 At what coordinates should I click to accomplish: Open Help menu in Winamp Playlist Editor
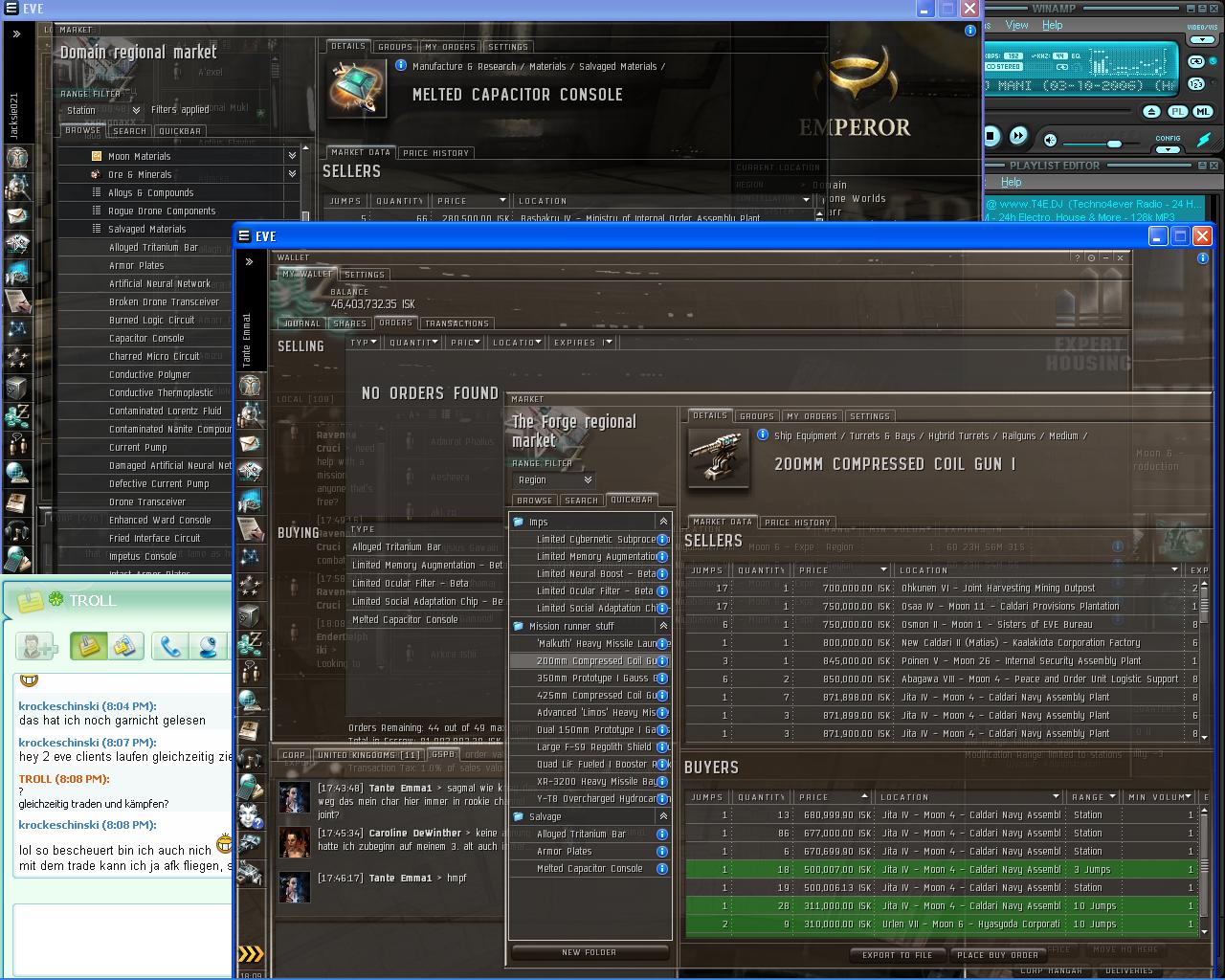1011,182
